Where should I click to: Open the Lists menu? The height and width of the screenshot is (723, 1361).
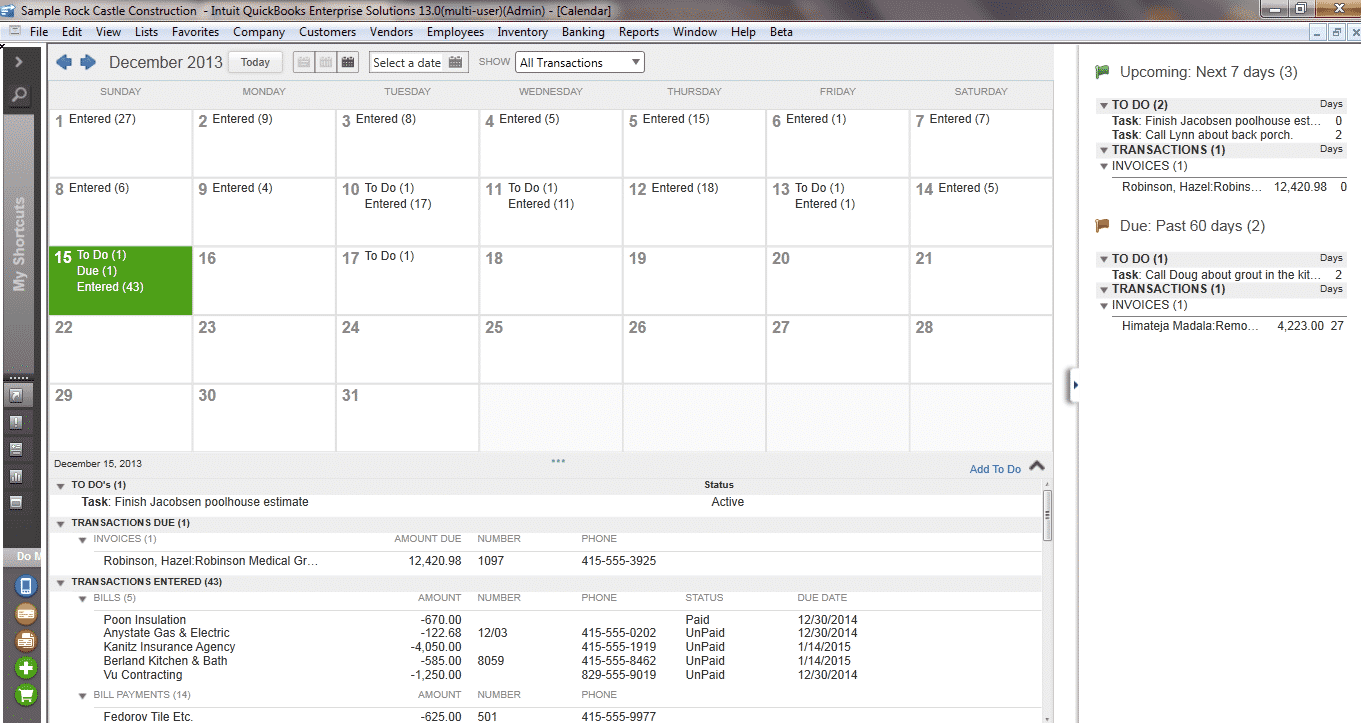(146, 32)
